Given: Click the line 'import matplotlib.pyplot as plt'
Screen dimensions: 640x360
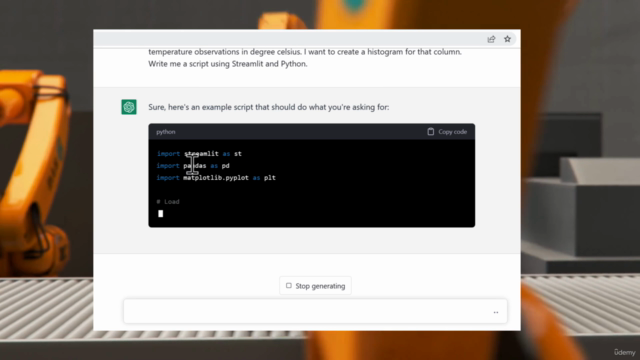Looking at the screenshot, I should pos(216,178).
